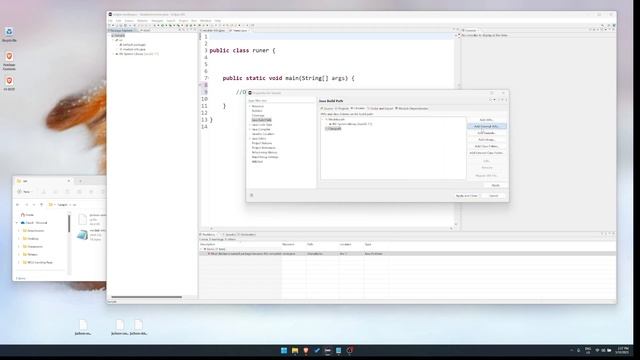Click Add Variable button

coord(487,133)
